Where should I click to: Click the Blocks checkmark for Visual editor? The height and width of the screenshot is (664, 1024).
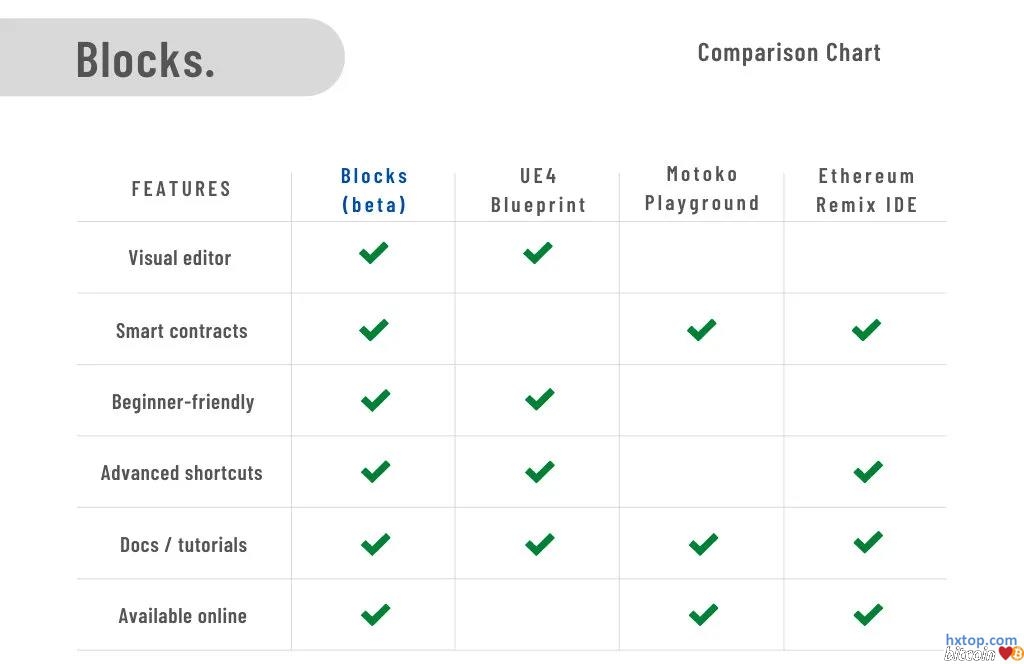373,254
